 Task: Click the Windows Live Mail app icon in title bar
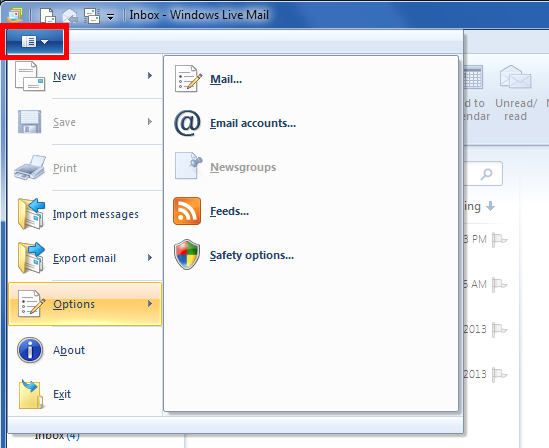[x=15, y=14]
